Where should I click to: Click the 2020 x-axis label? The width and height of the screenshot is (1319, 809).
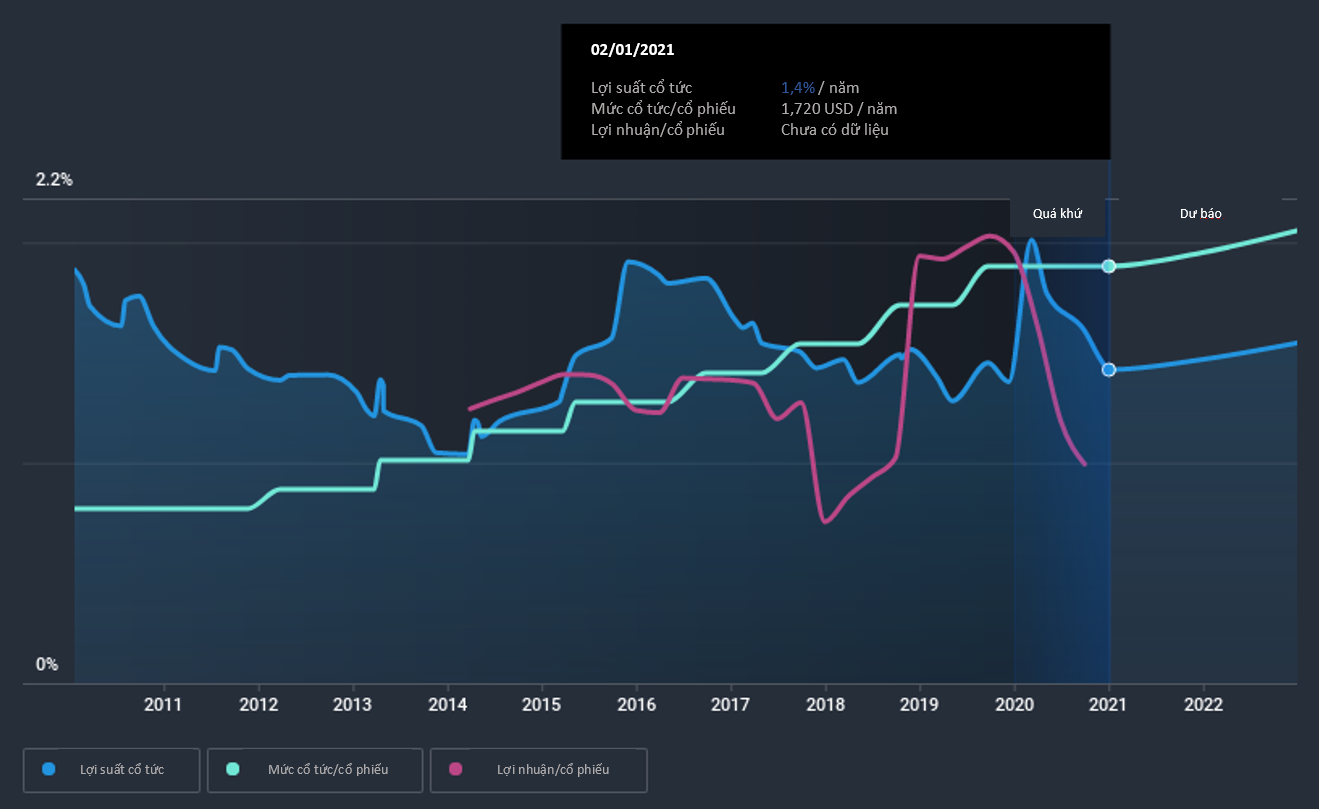click(1014, 705)
